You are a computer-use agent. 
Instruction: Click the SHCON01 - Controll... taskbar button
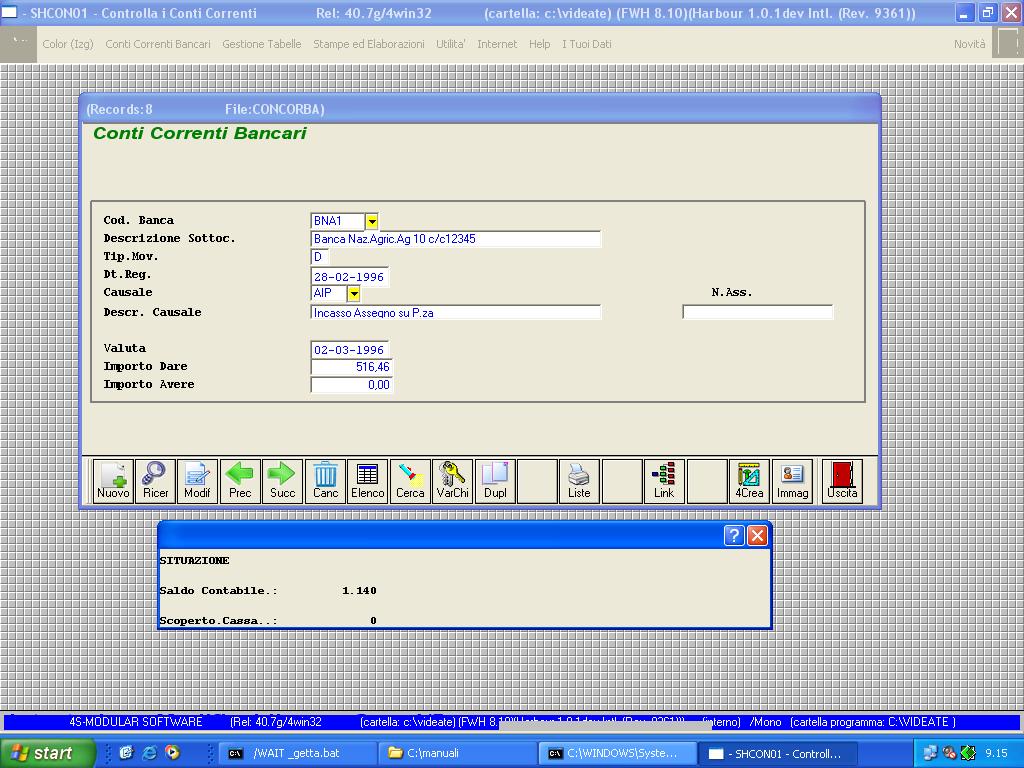click(778, 753)
